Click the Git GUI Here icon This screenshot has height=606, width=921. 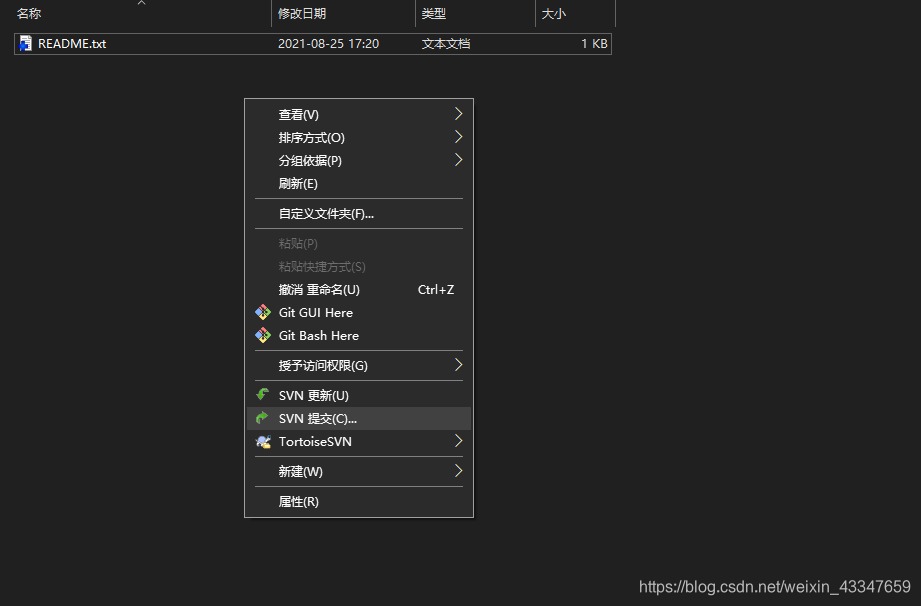tap(263, 312)
